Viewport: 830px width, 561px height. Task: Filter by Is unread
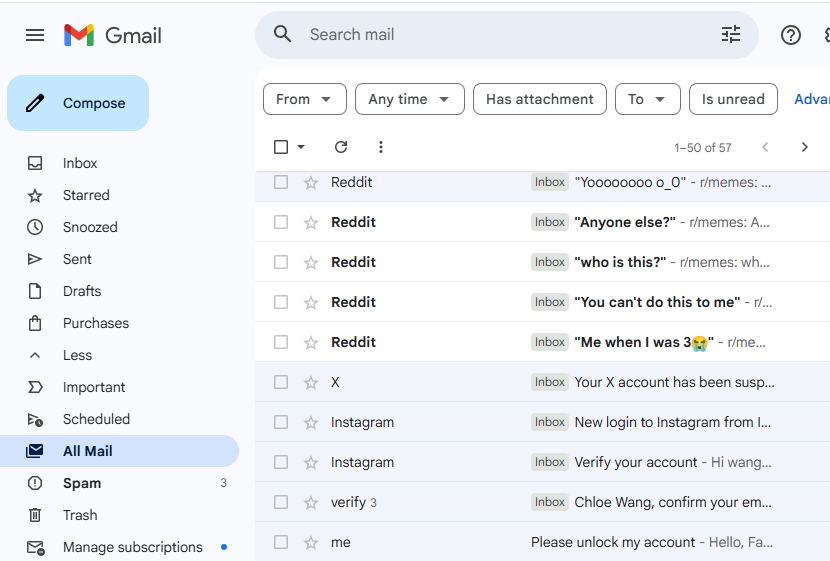coord(733,99)
